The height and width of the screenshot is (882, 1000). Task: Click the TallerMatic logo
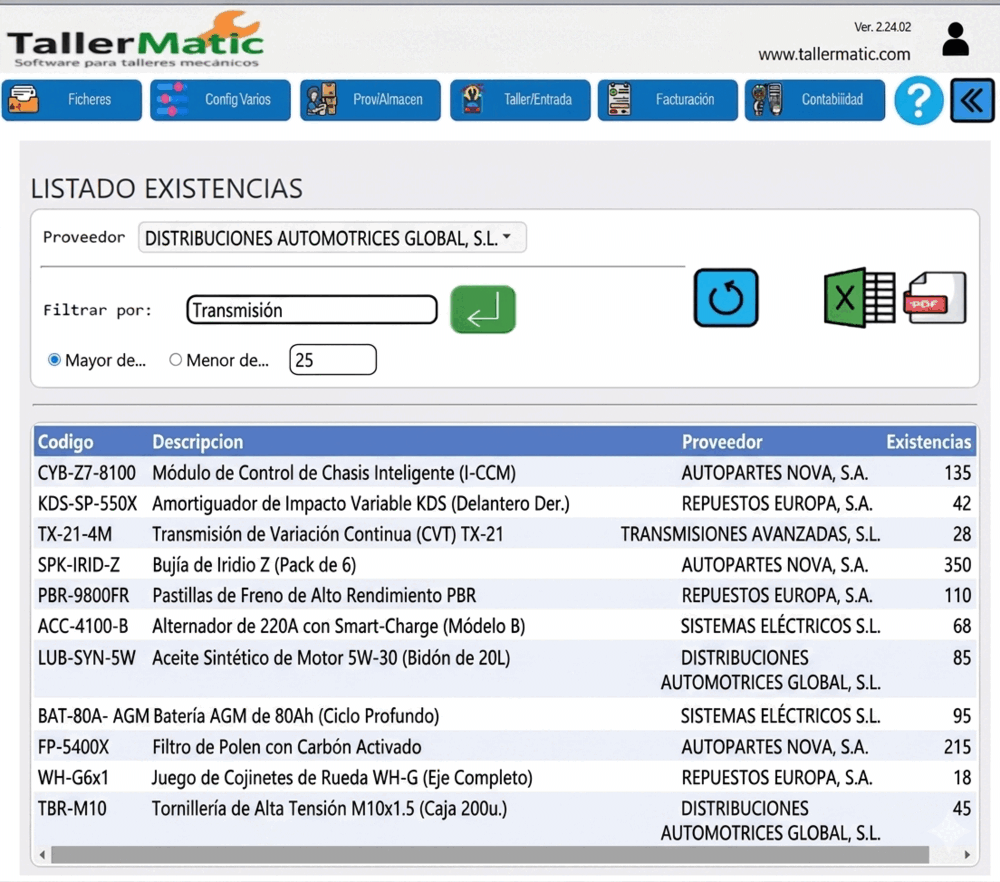click(136, 40)
